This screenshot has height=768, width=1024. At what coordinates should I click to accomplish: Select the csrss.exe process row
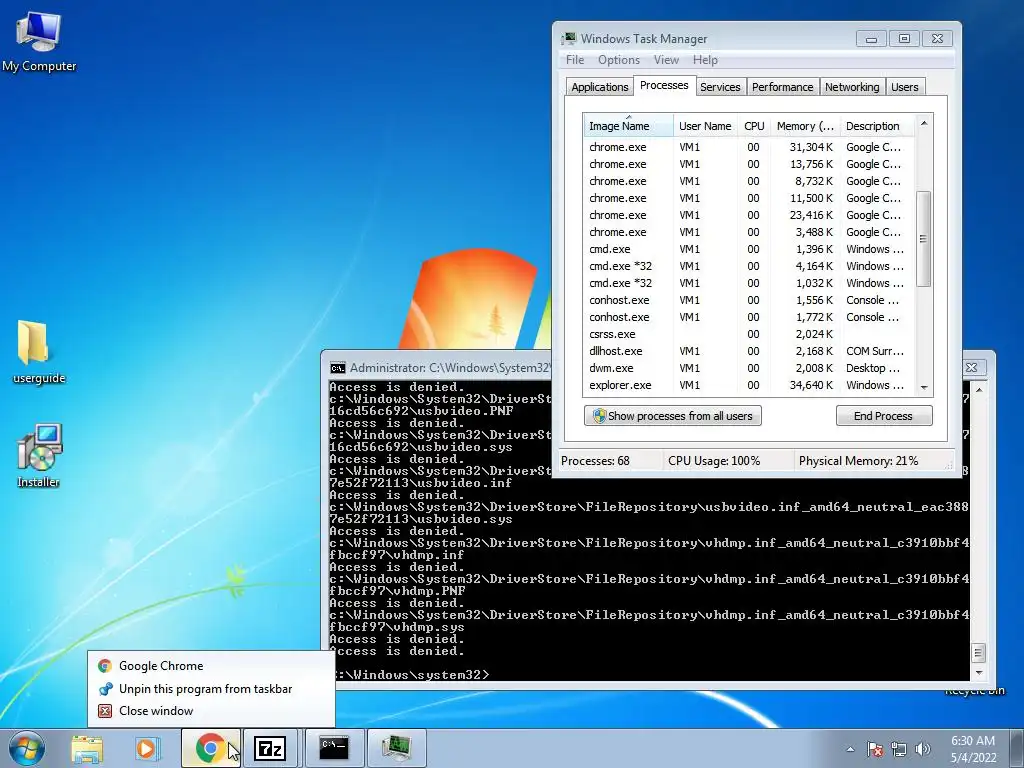tap(749, 334)
